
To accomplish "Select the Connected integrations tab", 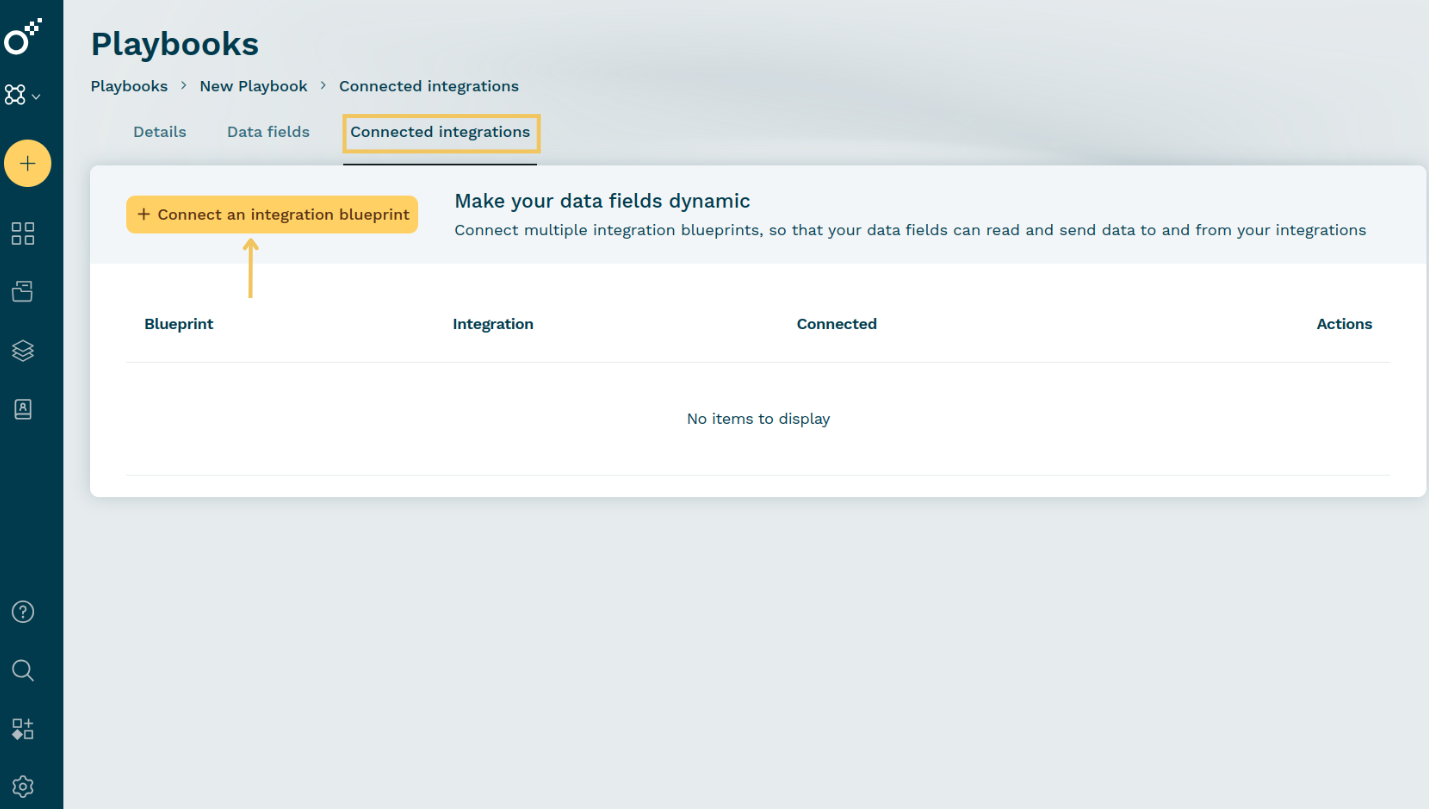I will pyautogui.click(x=440, y=132).
